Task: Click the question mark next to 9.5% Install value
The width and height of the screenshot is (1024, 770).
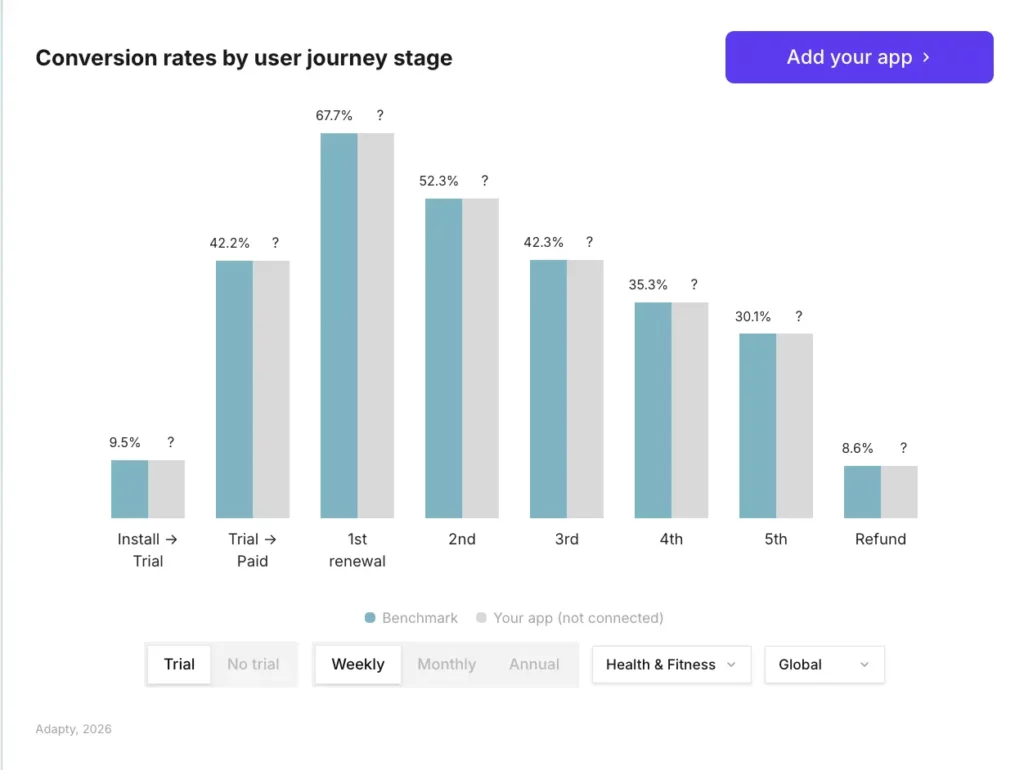Action: 170,442
